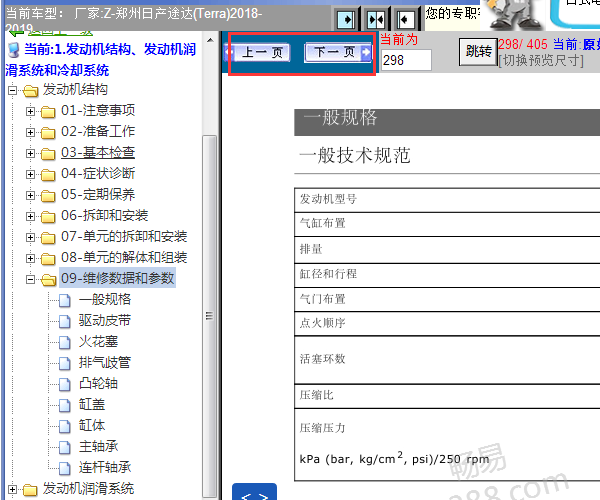
Task: Select the 05-定期保养 tree item
Action: 98,195
